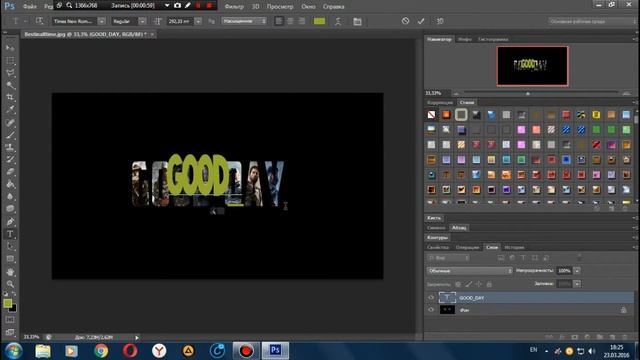Open the 3D menu

[x=256, y=7]
